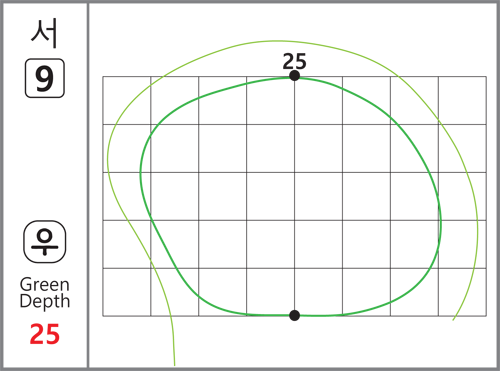The image size is (500, 371).
Task: Click the word Depth in sidebar
Action: tap(45, 302)
